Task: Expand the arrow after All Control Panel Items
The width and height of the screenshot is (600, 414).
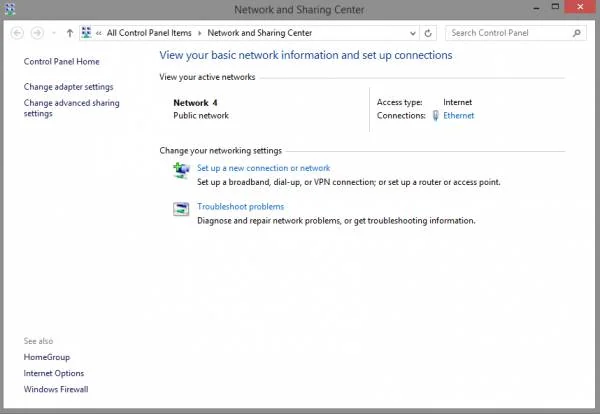Action: (199, 33)
